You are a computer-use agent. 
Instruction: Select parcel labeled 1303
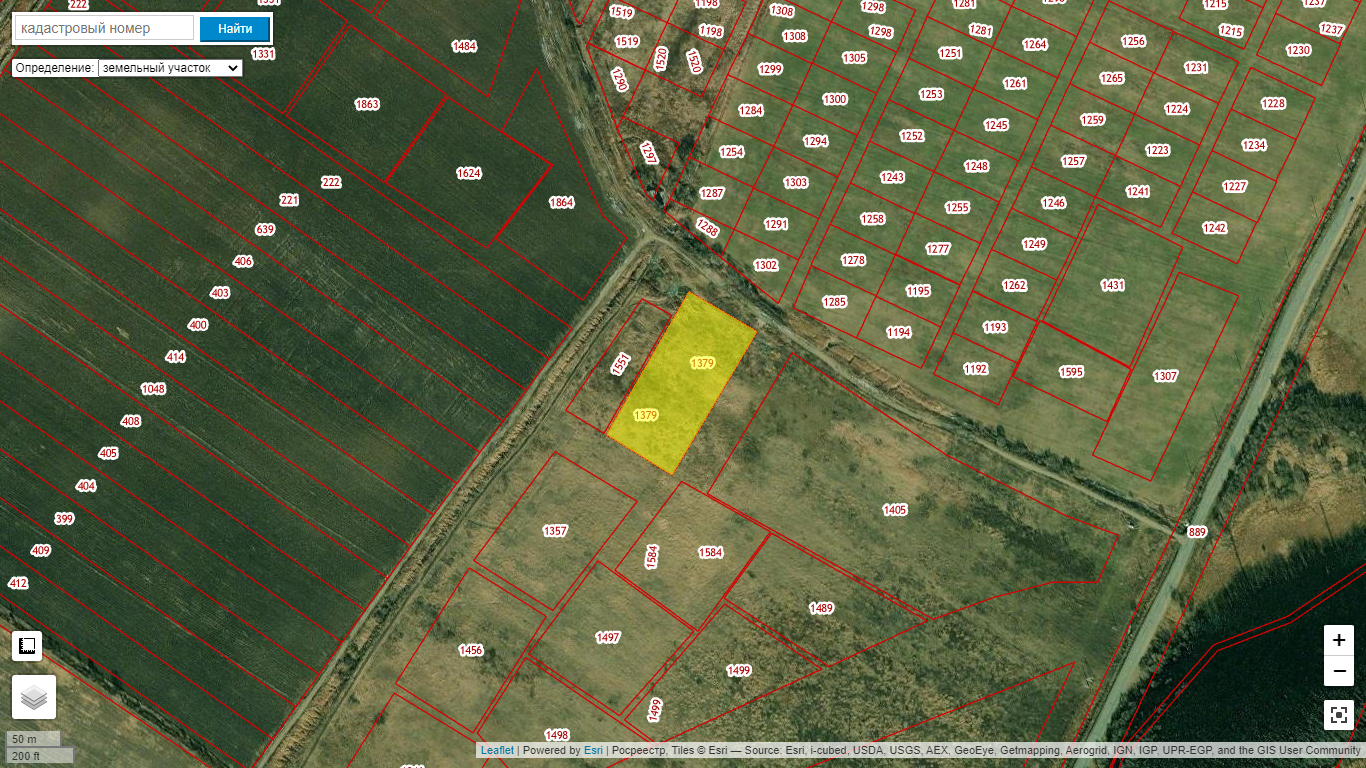point(796,182)
